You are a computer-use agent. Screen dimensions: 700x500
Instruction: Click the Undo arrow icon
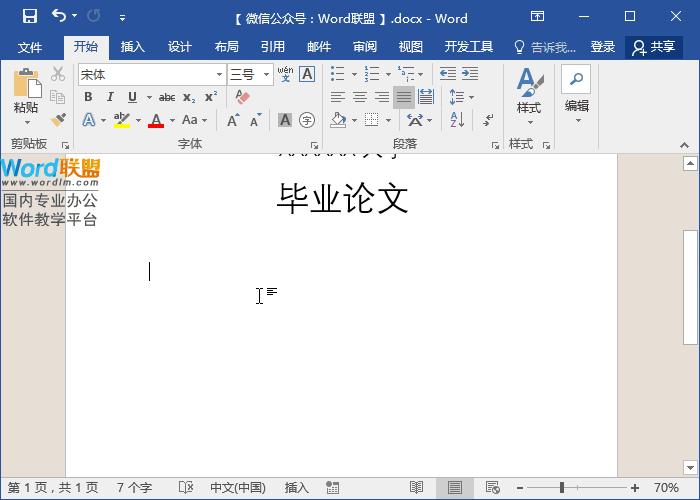click(x=58, y=16)
